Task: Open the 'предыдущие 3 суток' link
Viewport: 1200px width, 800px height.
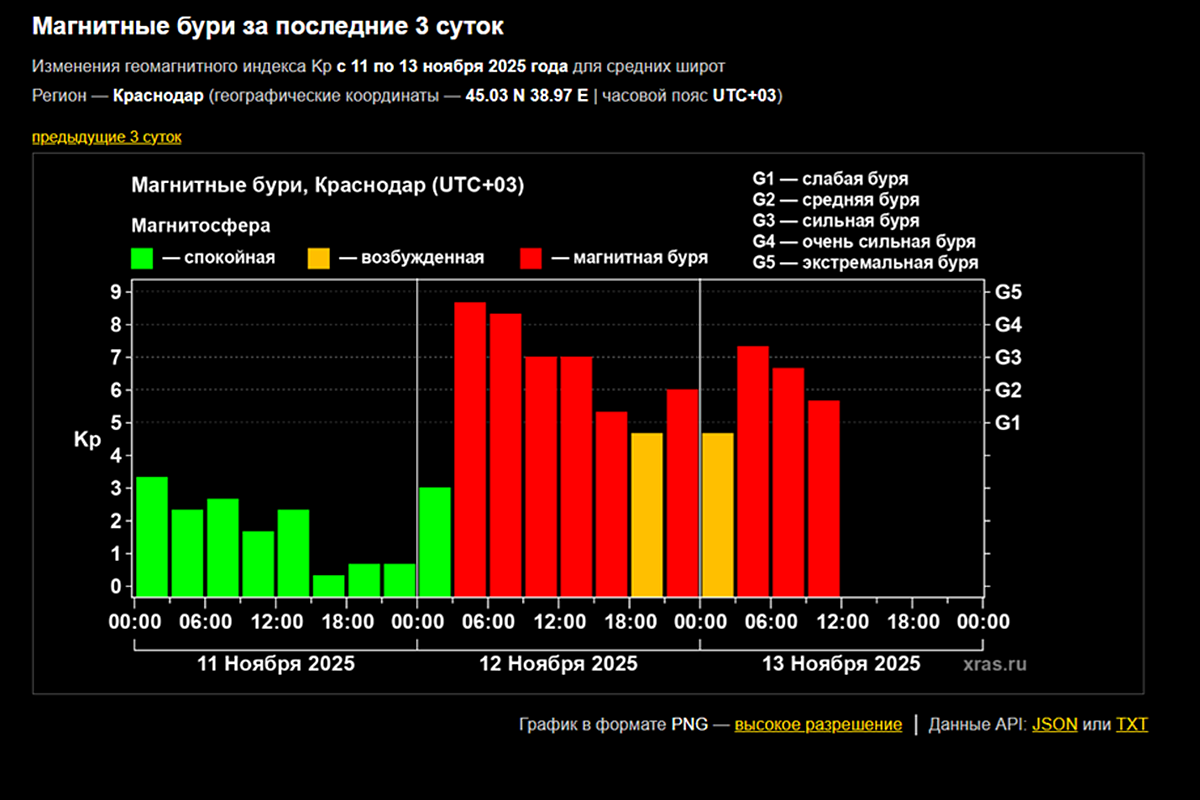Action: pos(106,137)
